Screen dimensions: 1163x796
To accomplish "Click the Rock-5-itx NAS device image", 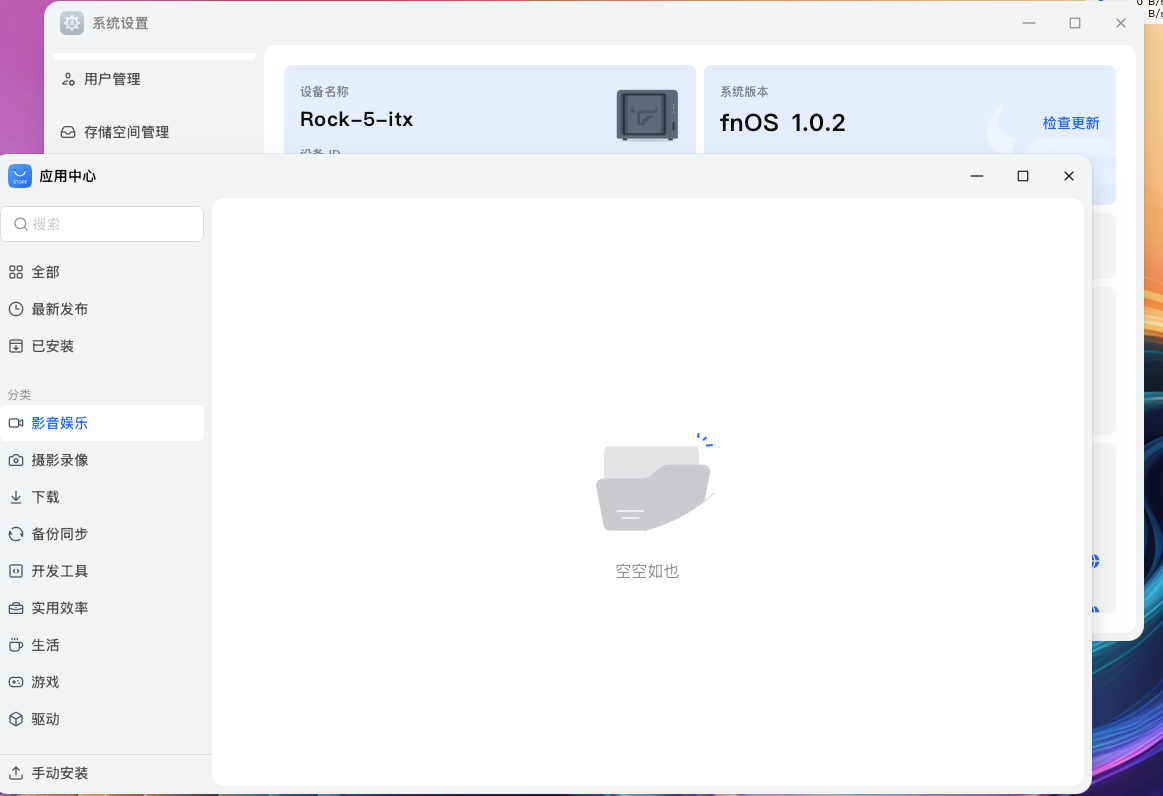I will (x=647, y=115).
